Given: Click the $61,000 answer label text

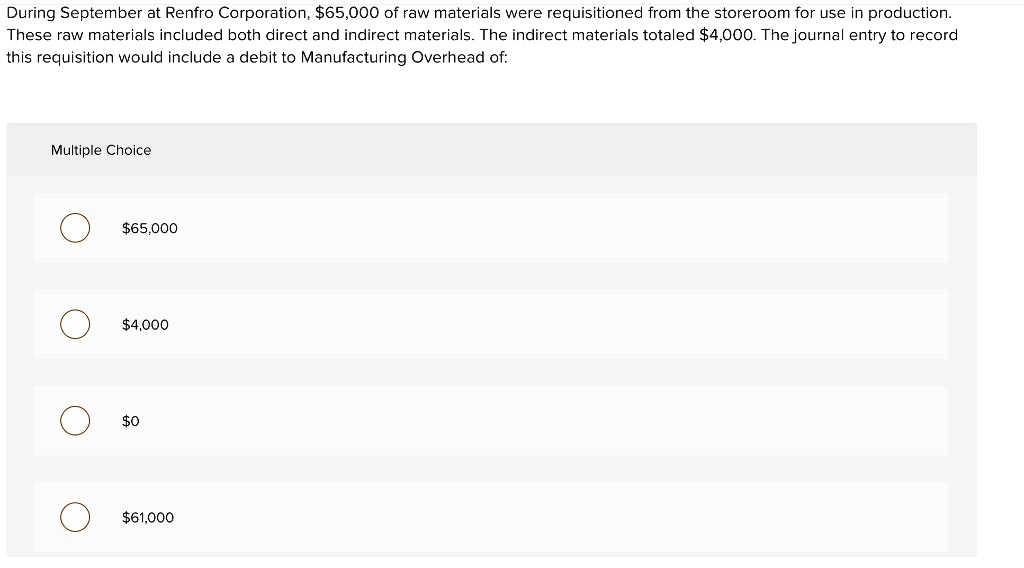Looking at the screenshot, I should tap(148, 518).
